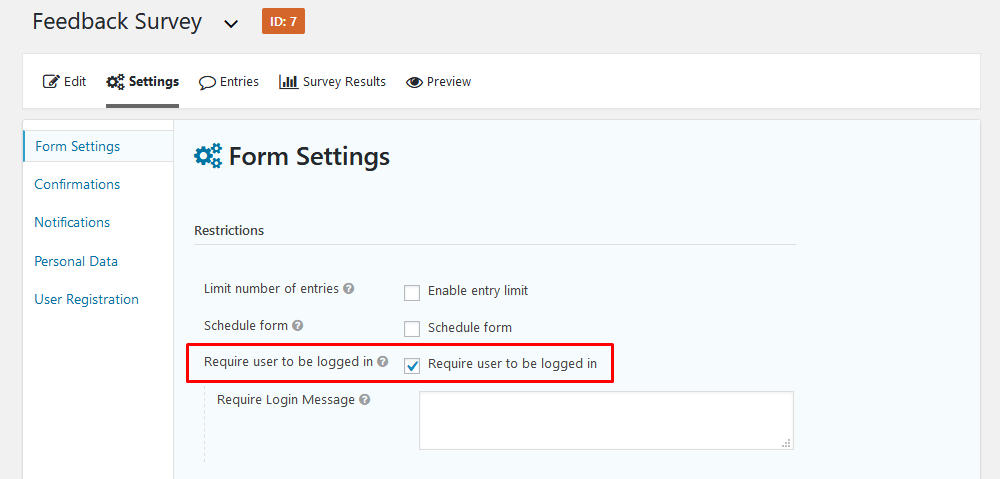Open the Entries tab
This screenshot has height=479, width=1000.
[229, 82]
